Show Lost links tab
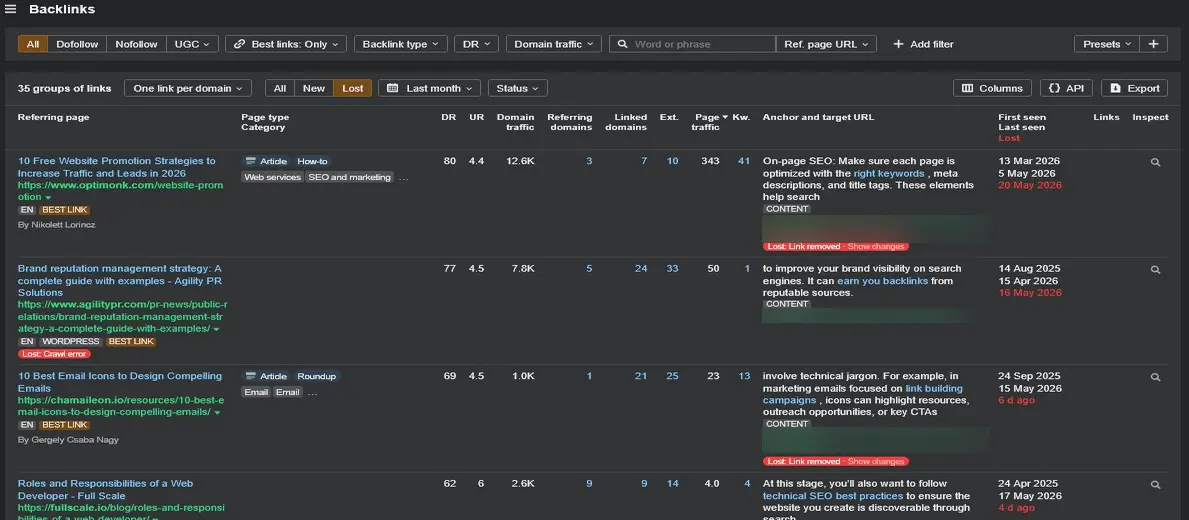1189x520 pixels. pyautogui.click(x=353, y=88)
